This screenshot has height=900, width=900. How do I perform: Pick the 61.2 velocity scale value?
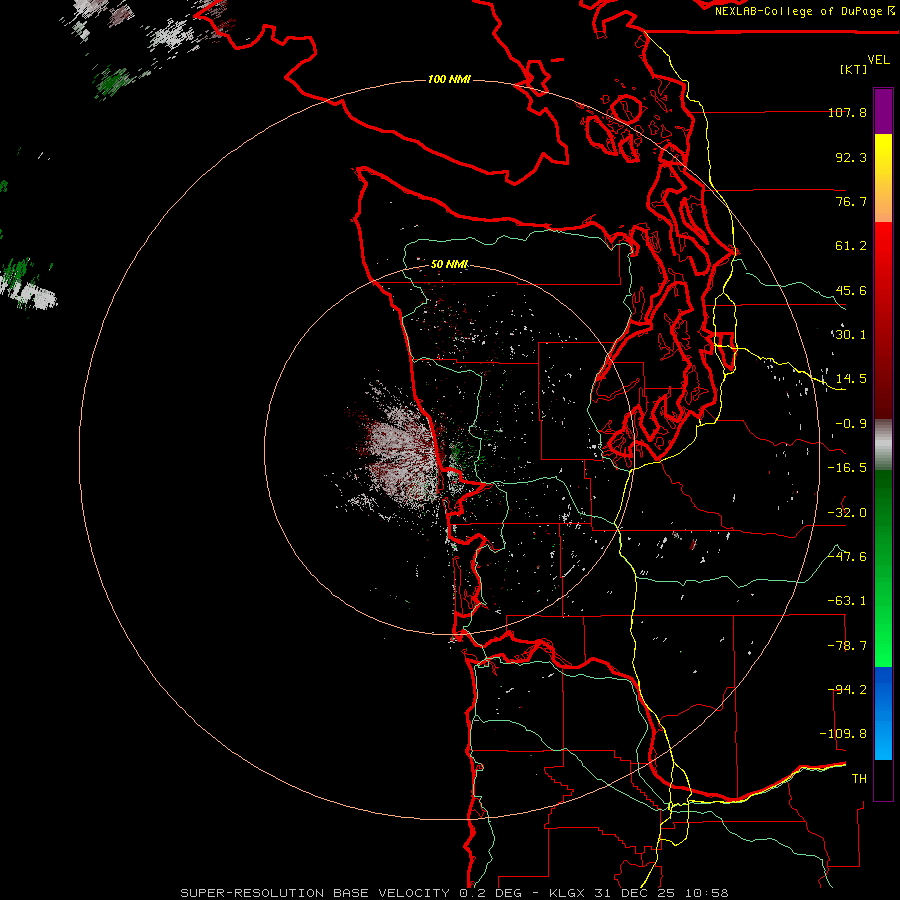point(851,246)
